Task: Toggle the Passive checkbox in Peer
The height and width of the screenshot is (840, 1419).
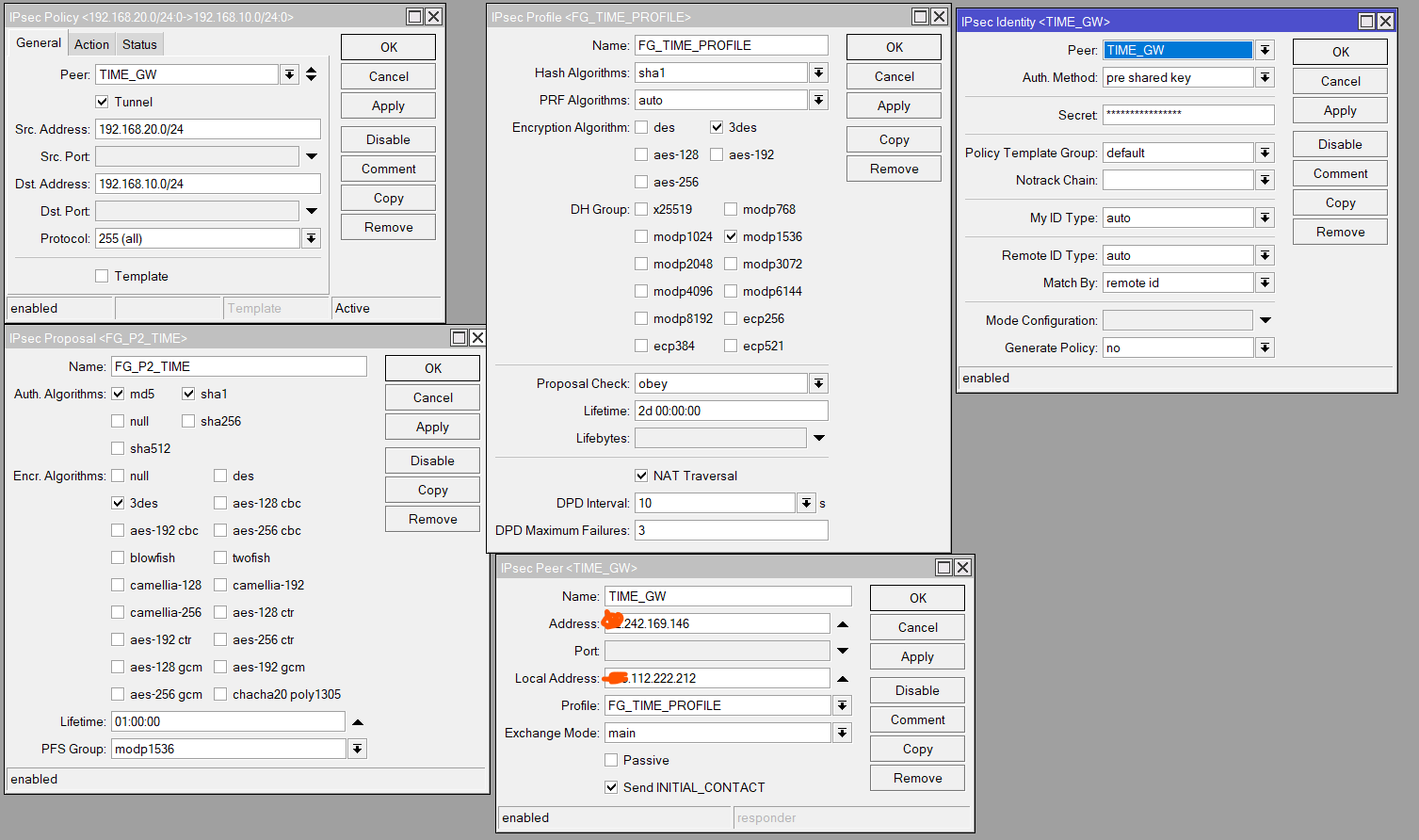Action: tap(611, 760)
